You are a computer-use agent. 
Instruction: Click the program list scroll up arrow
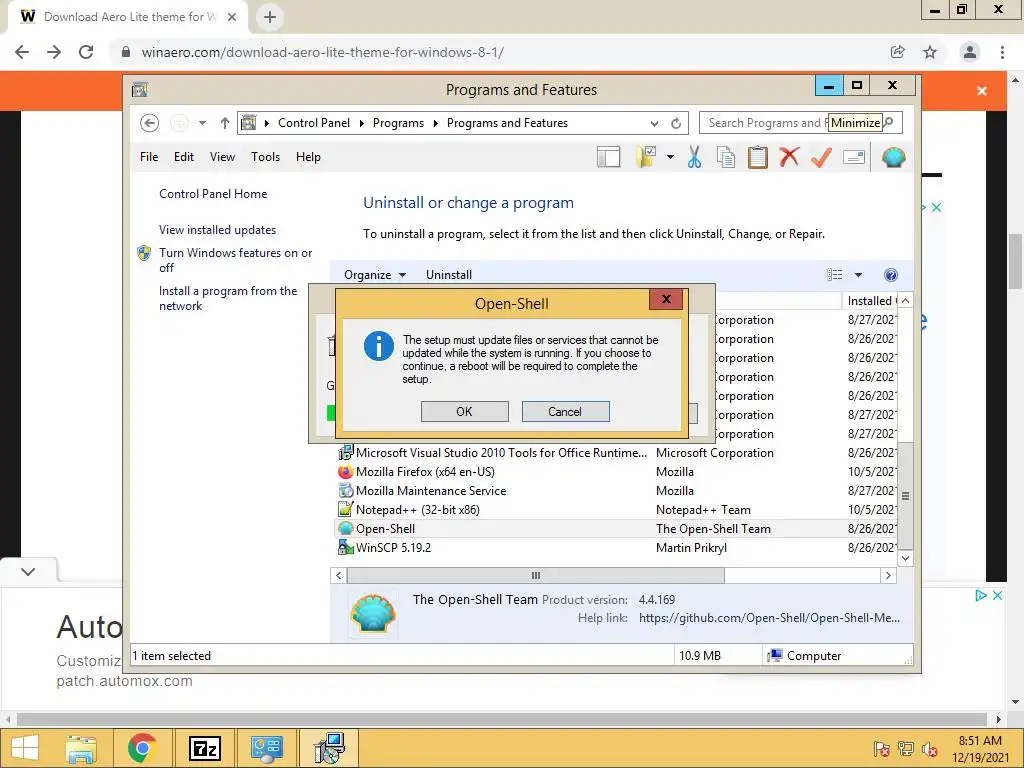point(905,300)
